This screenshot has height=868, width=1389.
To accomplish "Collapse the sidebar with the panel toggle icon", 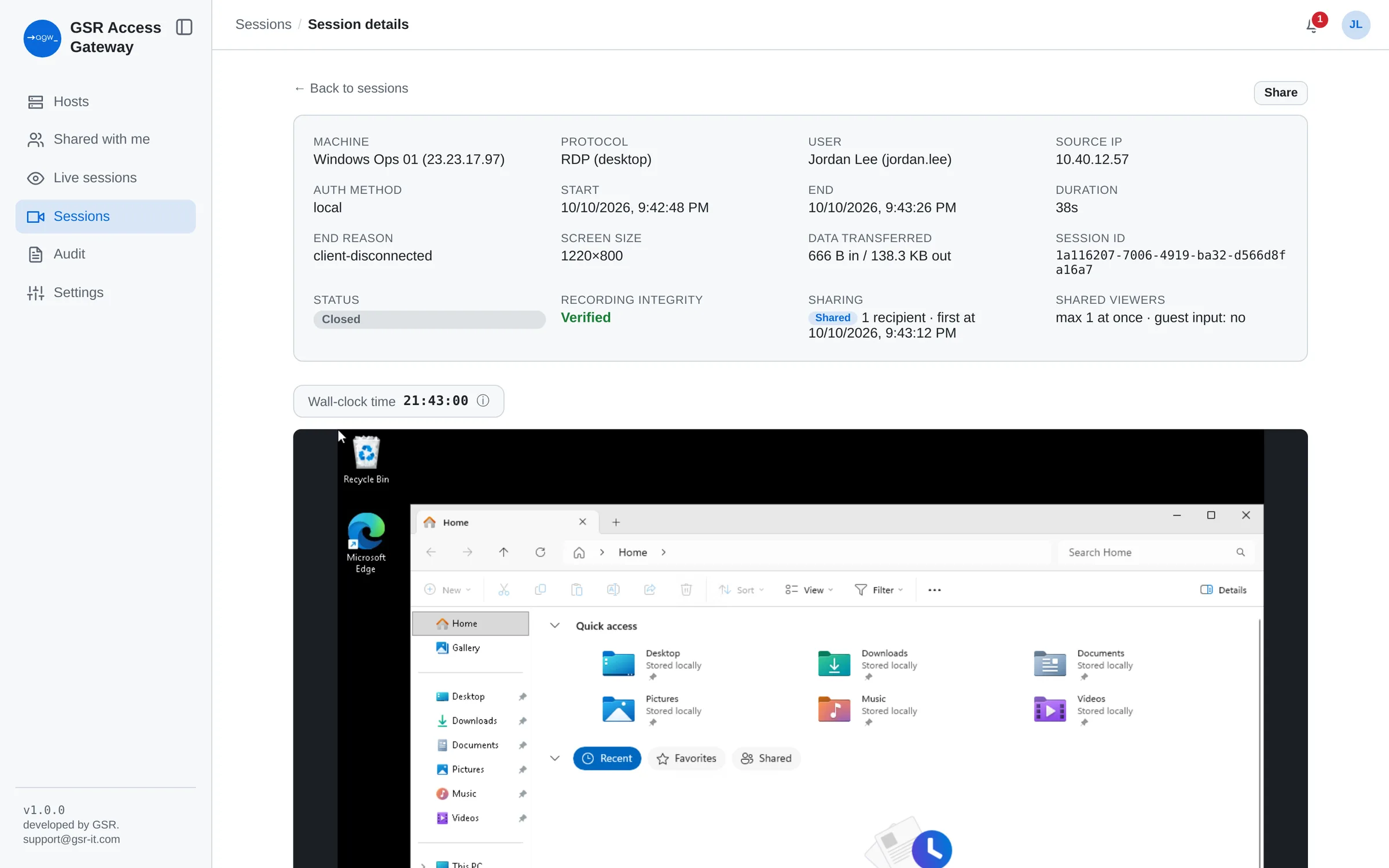I will point(184,27).
